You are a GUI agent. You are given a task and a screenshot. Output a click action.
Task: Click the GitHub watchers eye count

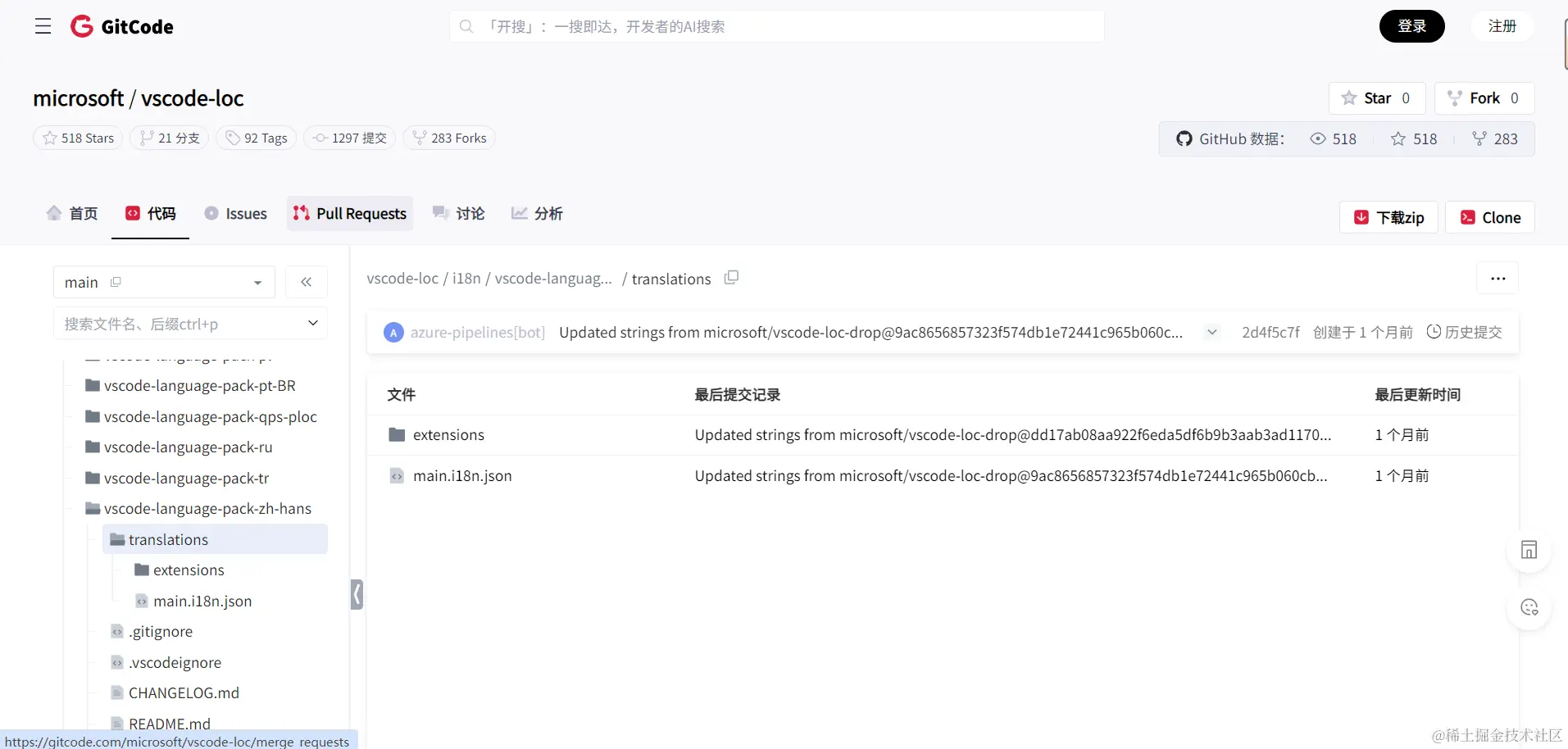(1334, 139)
